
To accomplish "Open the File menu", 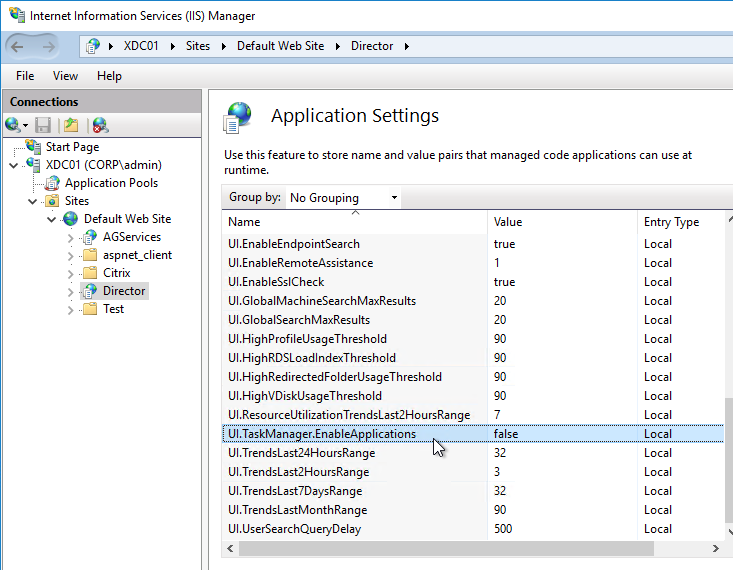I will click(25, 76).
